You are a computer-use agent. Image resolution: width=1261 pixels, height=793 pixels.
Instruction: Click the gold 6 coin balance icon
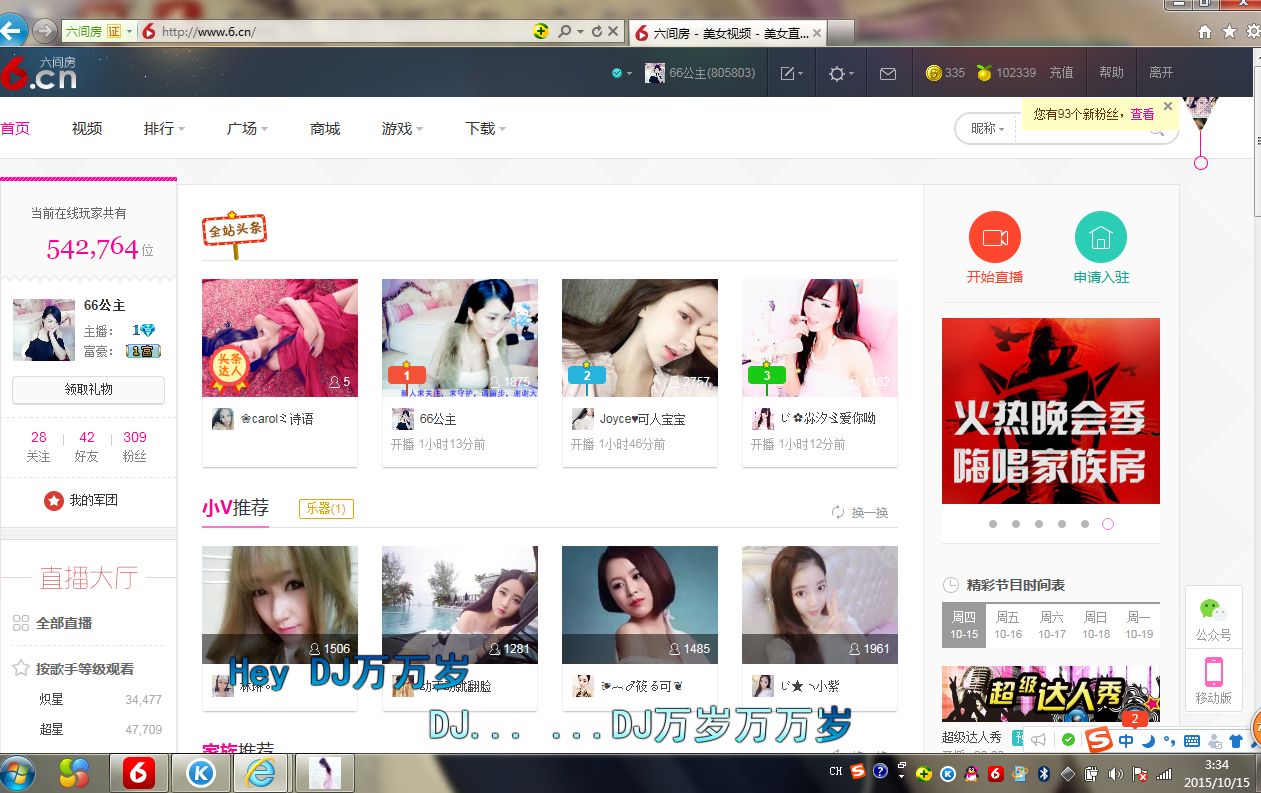tap(934, 73)
